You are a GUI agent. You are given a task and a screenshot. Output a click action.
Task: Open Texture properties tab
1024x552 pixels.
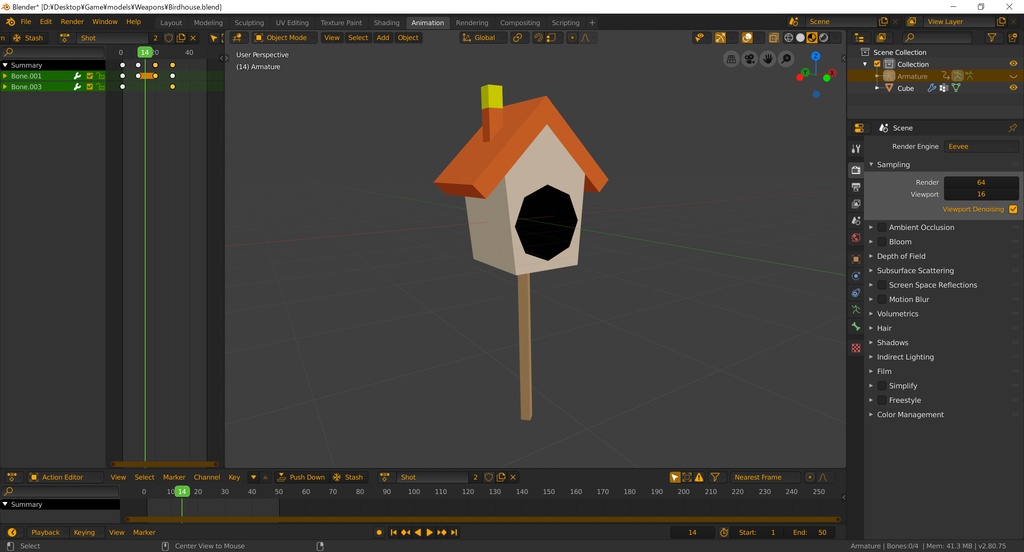click(x=856, y=348)
